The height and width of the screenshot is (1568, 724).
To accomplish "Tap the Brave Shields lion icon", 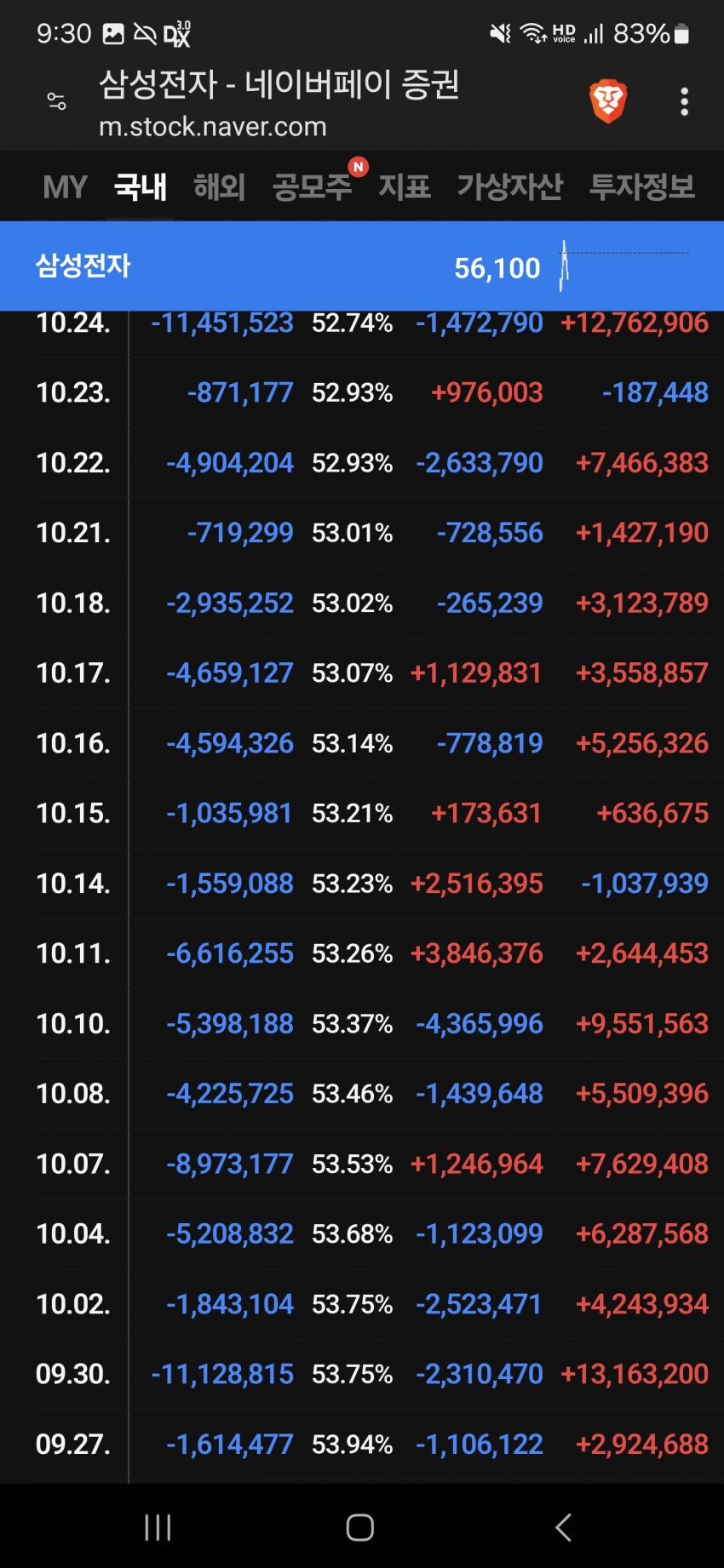I will click(608, 102).
